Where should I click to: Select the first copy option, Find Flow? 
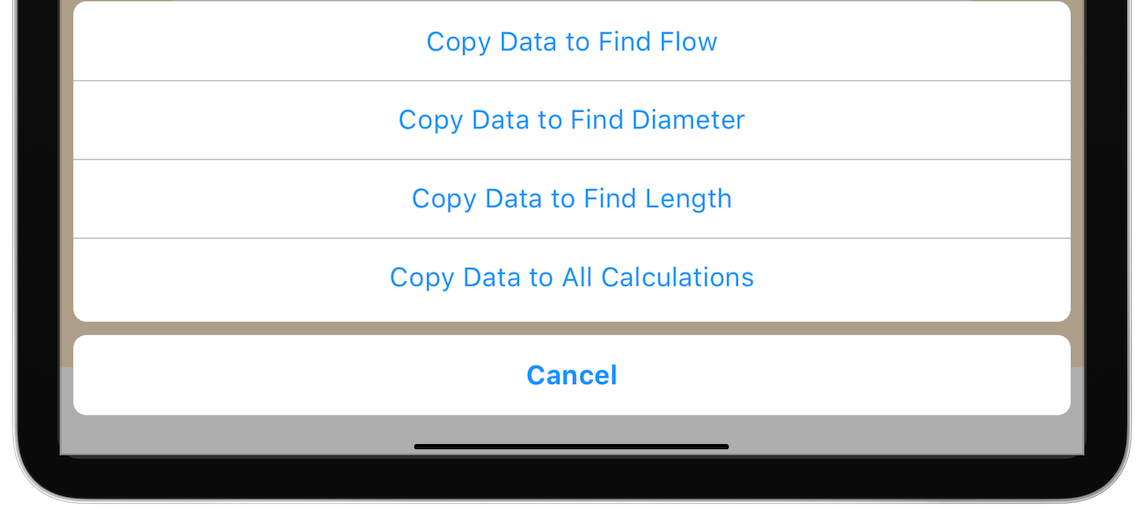(x=571, y=41)
